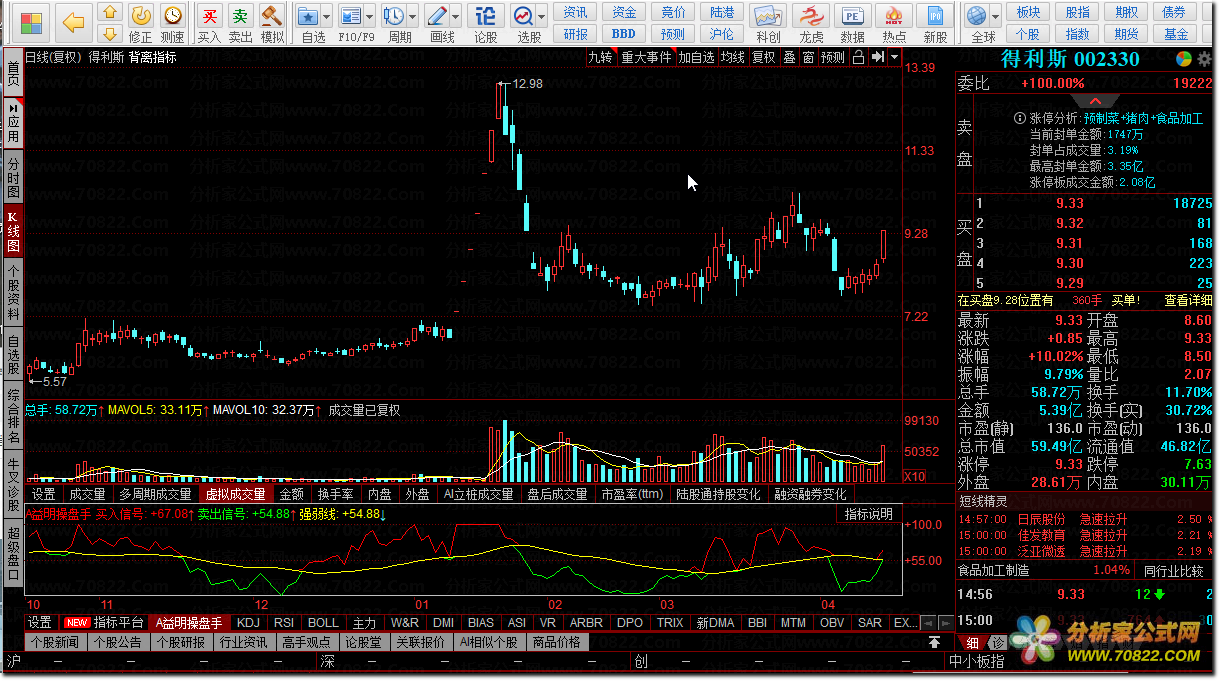This screenshot has width=1221, height=681.
Task: Click the upload arrow icon near news tabs
Action: [x=934, y=642]
